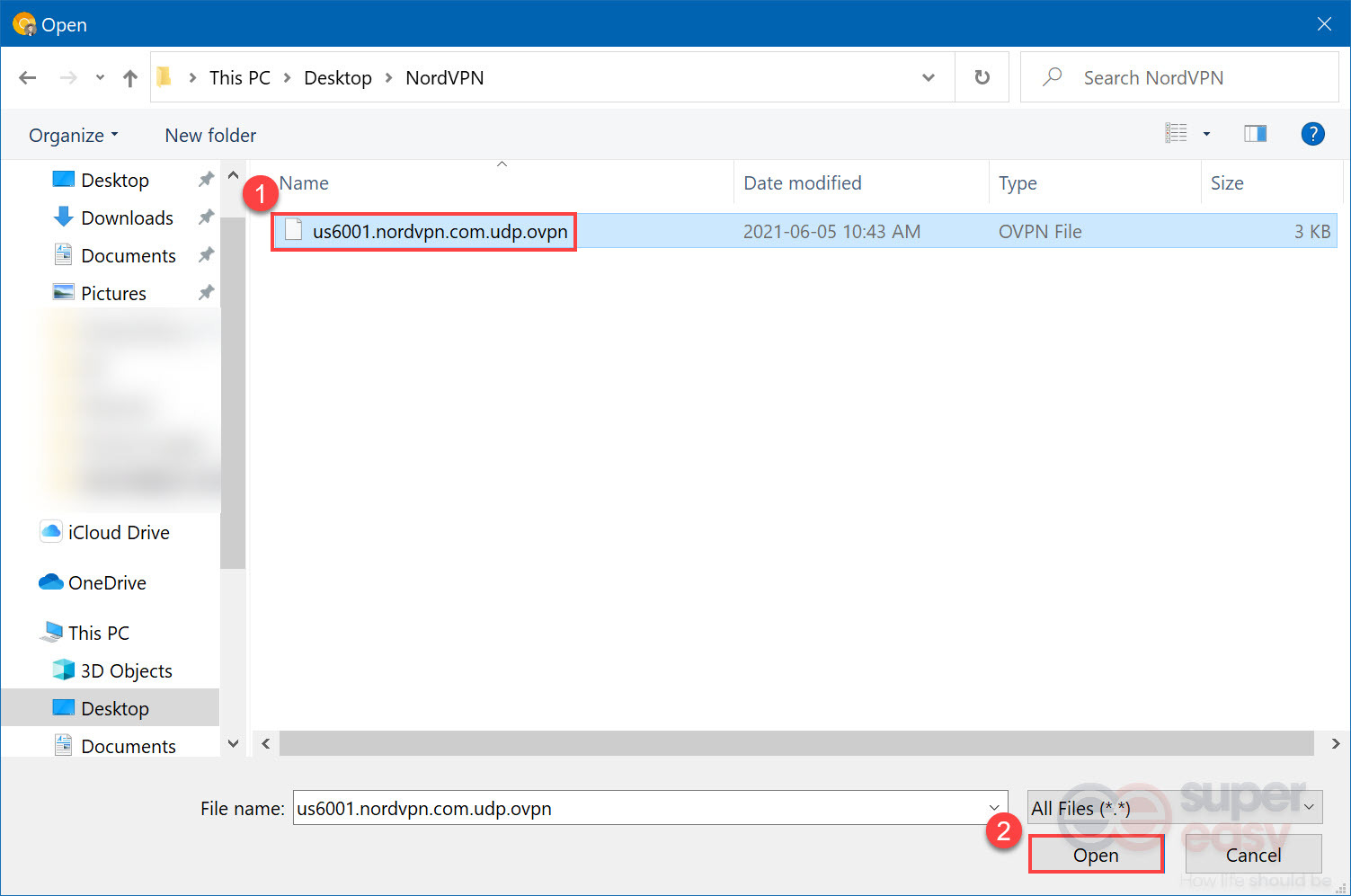Toggle the preview pane icon
This screenshot has width=1351, height=896.
1255,134
